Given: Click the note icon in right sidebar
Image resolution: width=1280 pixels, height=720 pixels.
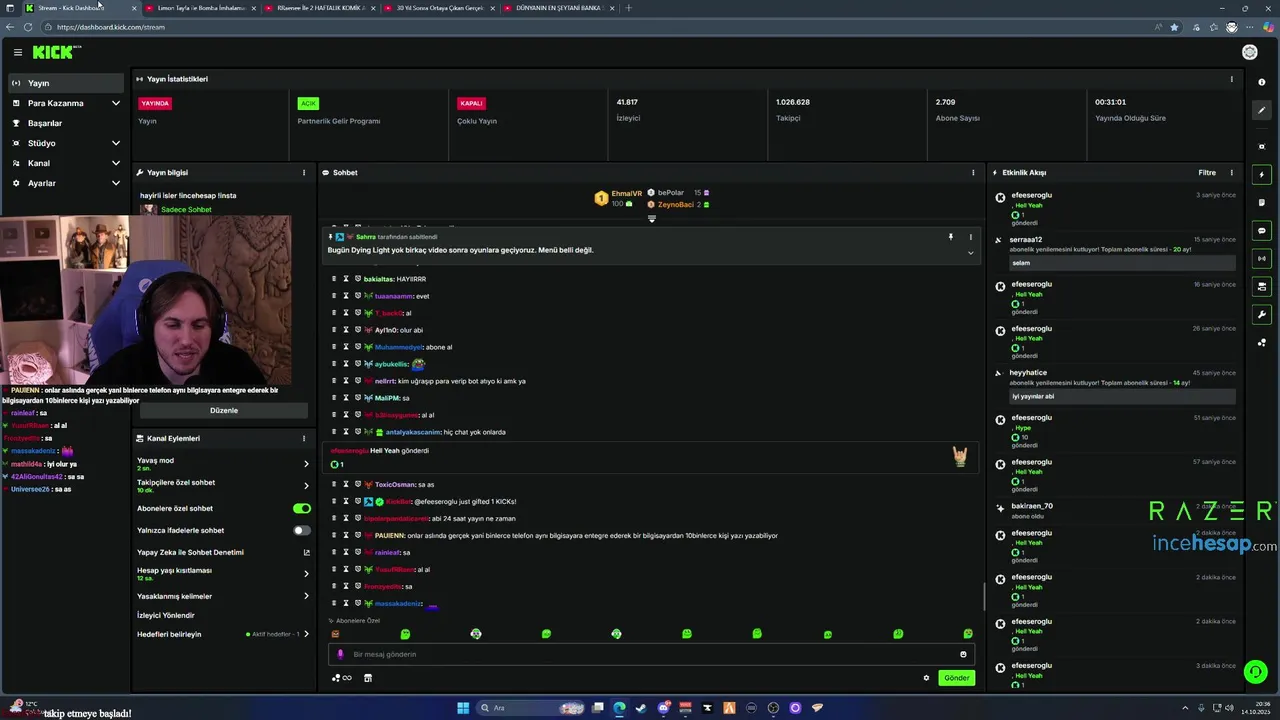Looking at the screenshot, I should (x=1262, y=203).
